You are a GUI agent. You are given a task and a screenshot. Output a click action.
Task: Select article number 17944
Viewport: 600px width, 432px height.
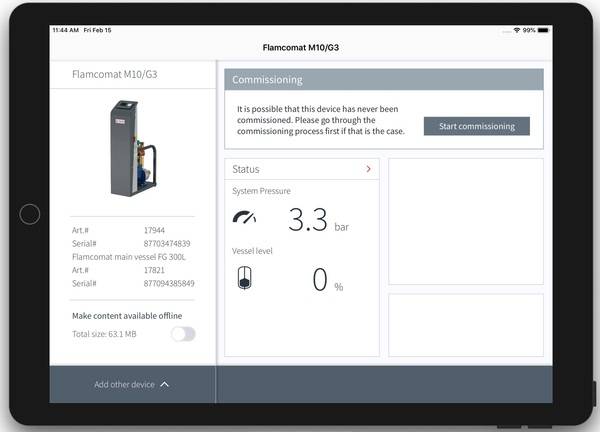coord(154,230)
